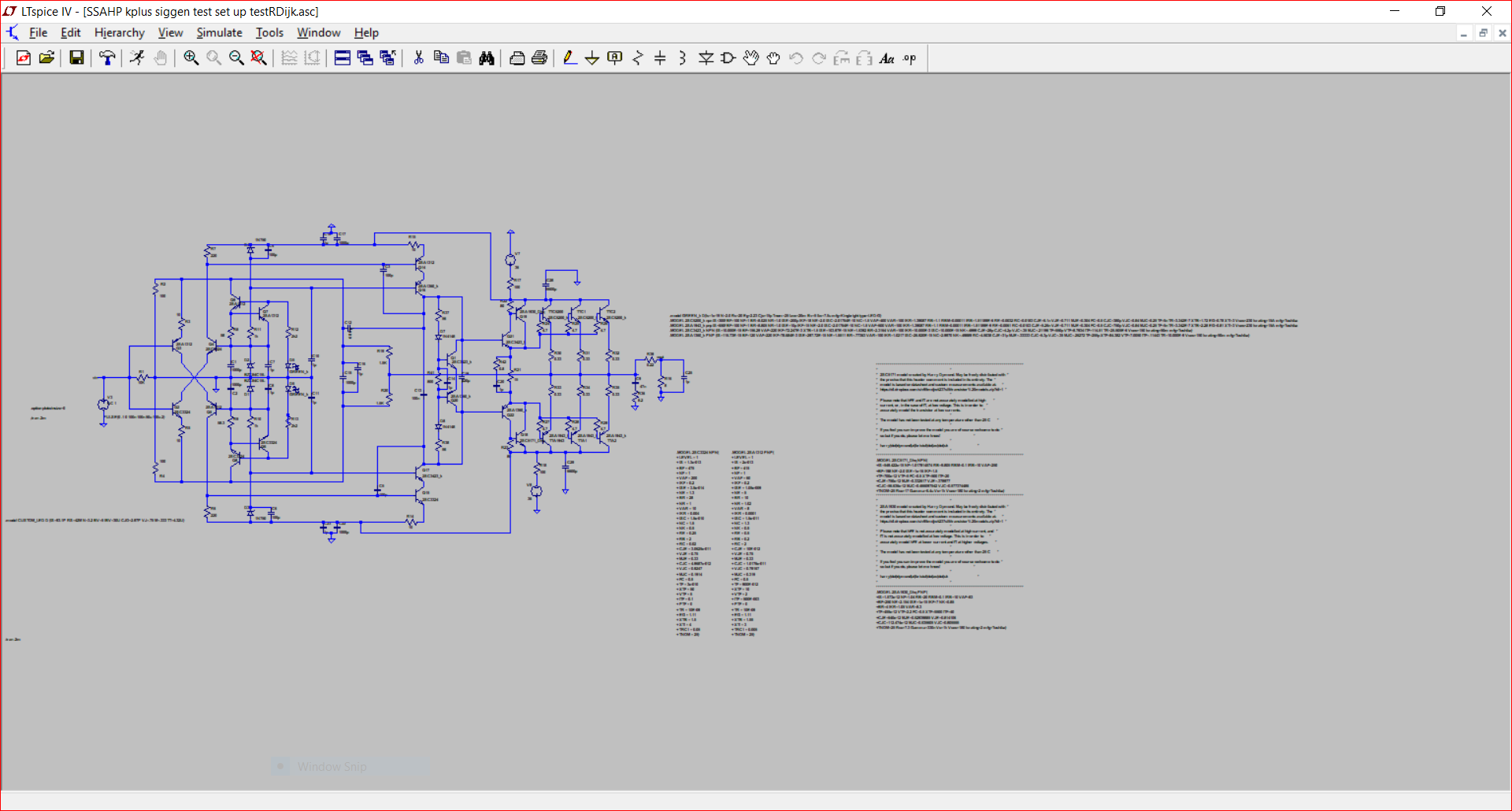This screenshot has width=1512, height=811.
Task: Place an Inductor component
Action: tap(683, 58)
